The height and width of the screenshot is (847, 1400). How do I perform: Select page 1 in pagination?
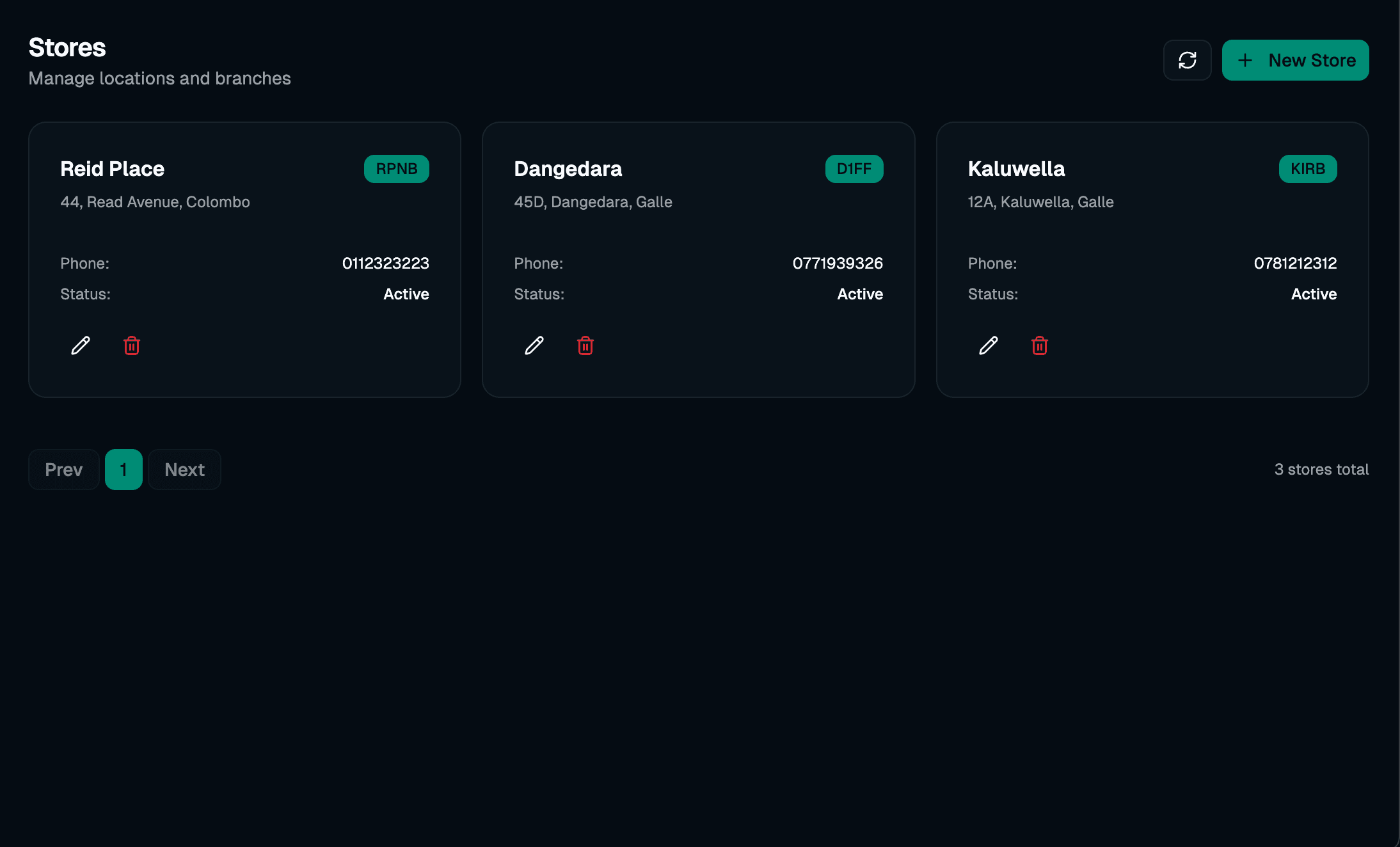click(123, 469)
